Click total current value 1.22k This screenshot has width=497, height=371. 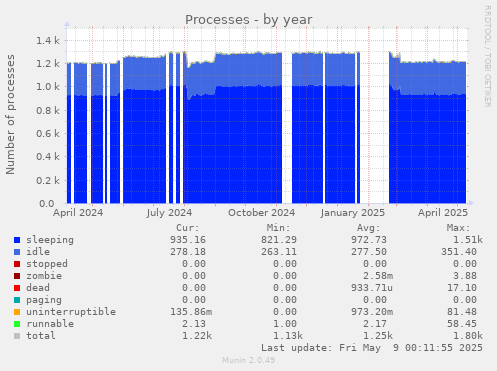(x=197, y=336)
